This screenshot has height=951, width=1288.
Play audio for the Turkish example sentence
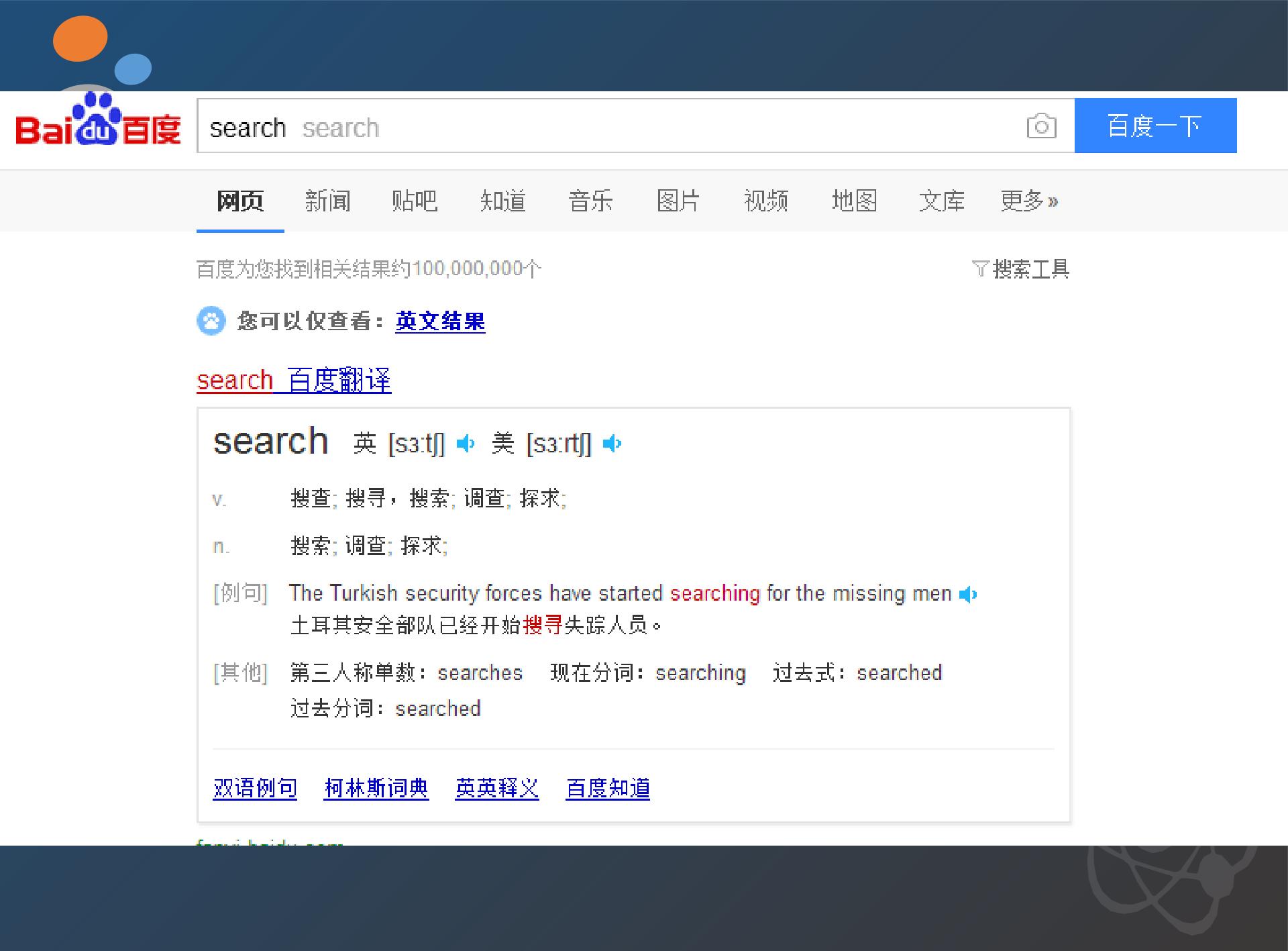968,595
